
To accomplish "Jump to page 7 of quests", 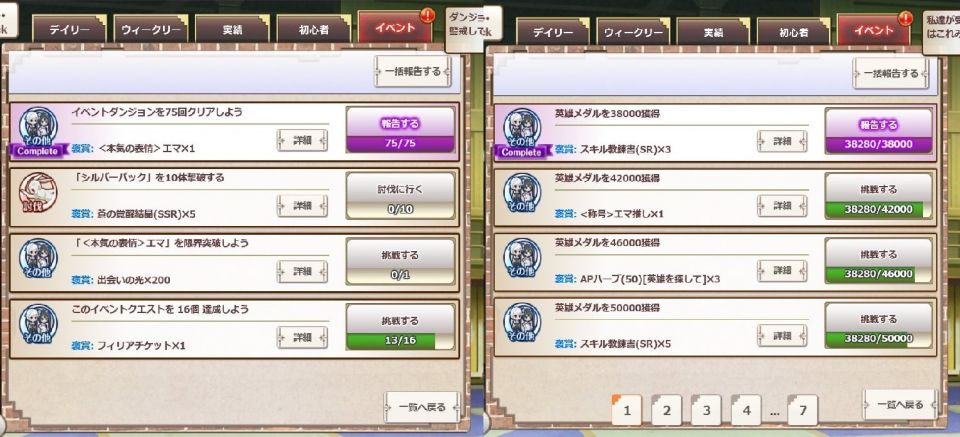I will (x=803, y=411).
